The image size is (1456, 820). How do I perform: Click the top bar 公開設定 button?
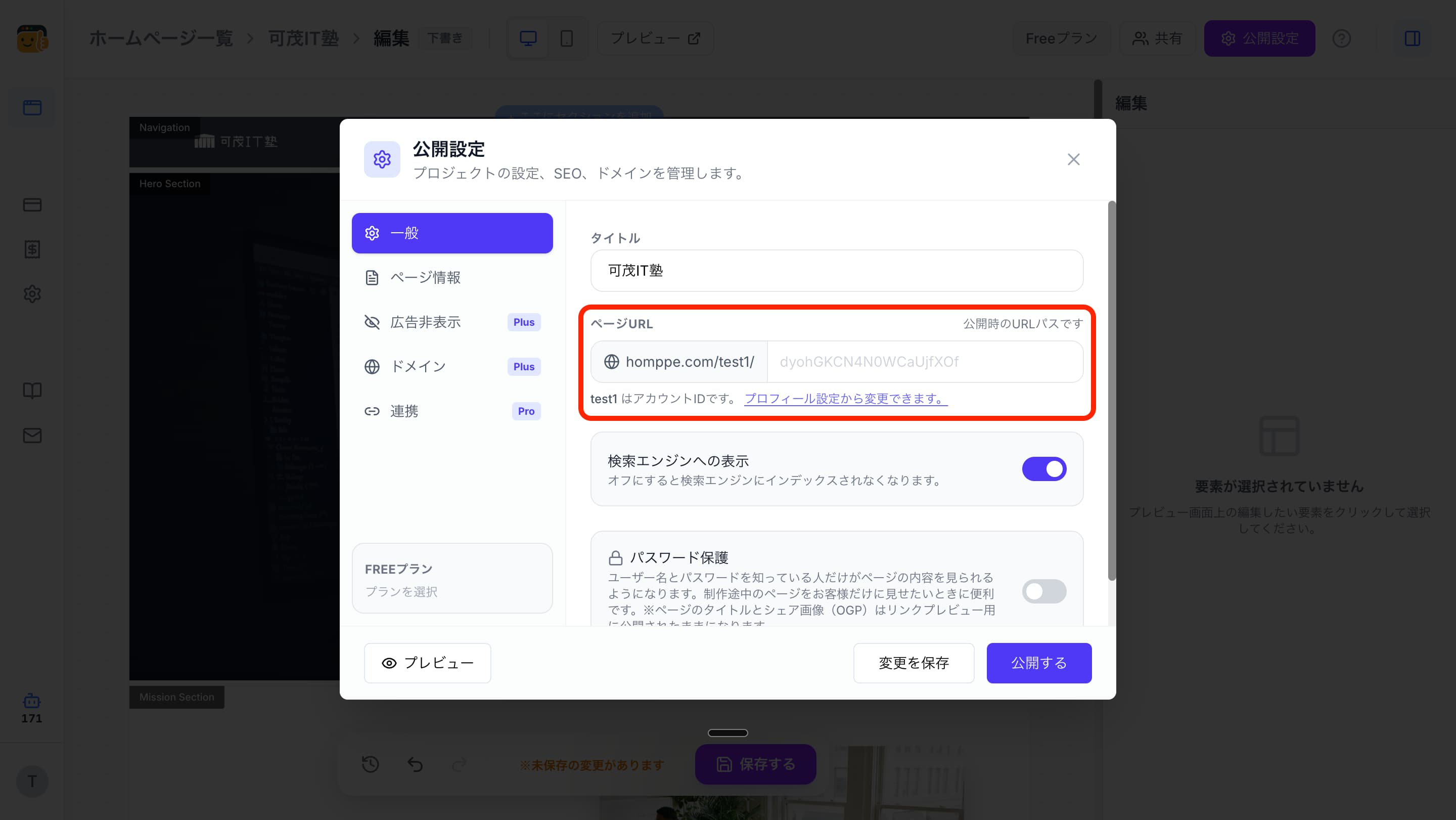pos(1259,38)
